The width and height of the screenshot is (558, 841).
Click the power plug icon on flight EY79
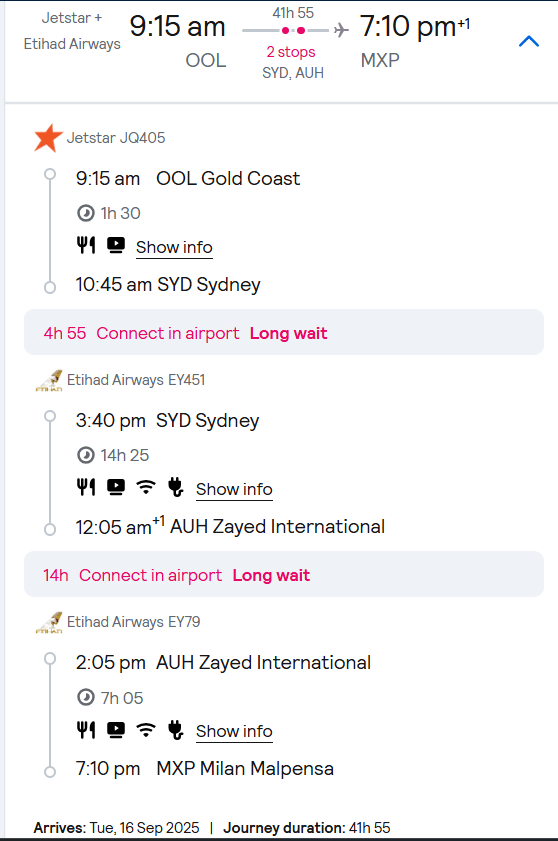click(x=175, y=729)
